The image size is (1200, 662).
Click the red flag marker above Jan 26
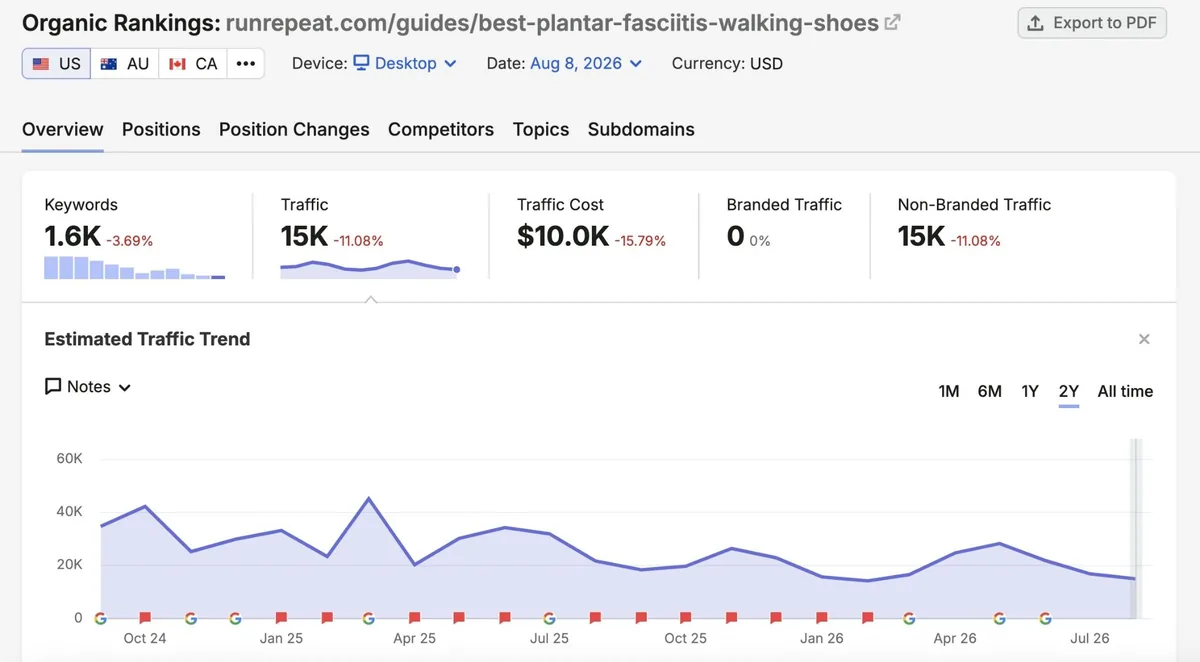pyautogui.click(x=821, y=618)
